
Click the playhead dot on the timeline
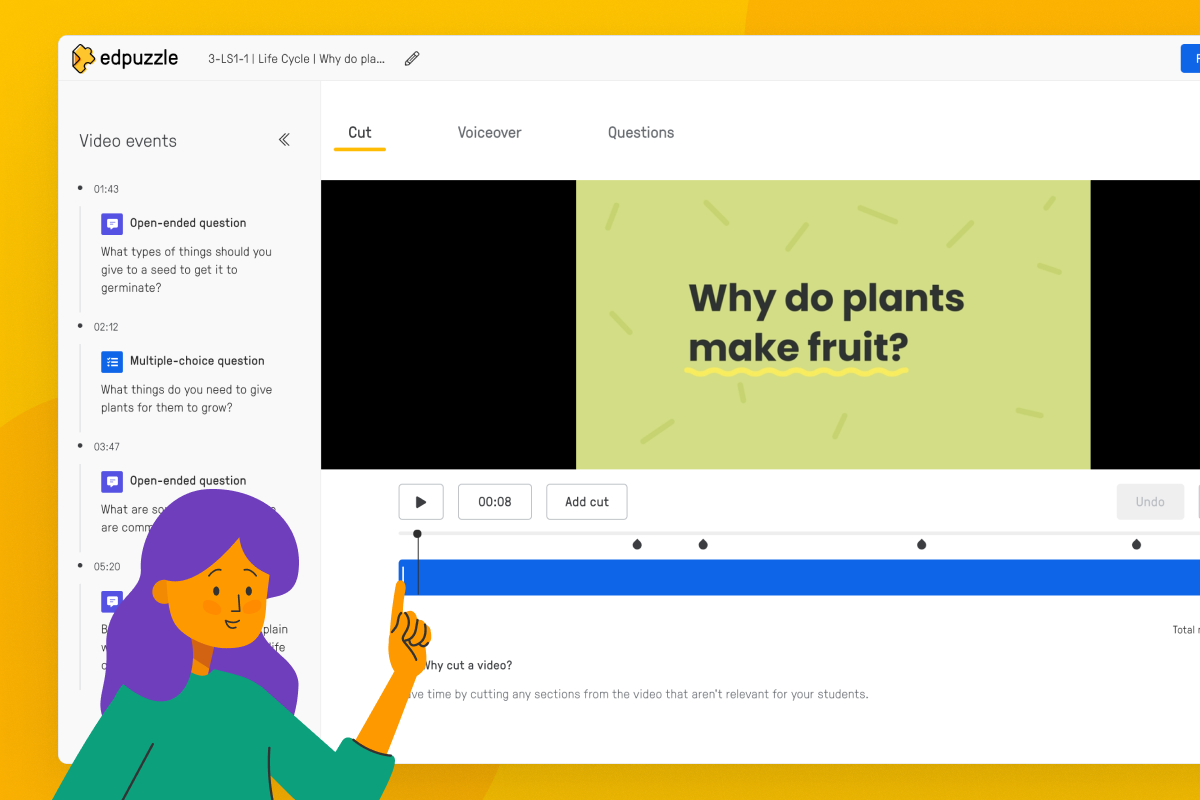click(417, 534)
